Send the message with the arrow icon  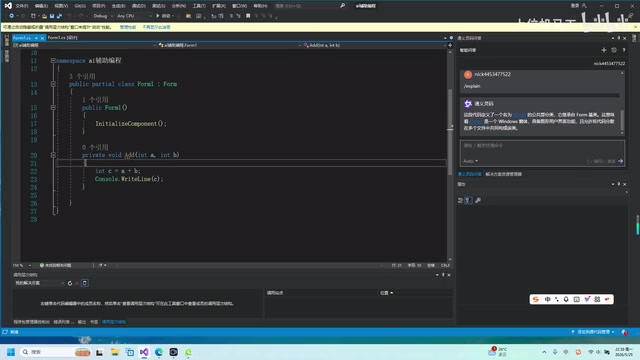(x=620, y=161)
